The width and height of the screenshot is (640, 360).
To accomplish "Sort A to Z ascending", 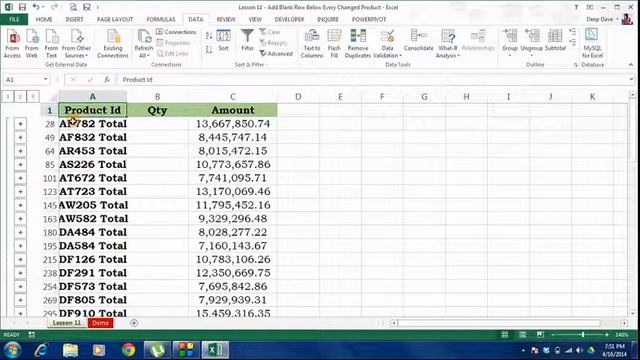I will pos(209,36).
